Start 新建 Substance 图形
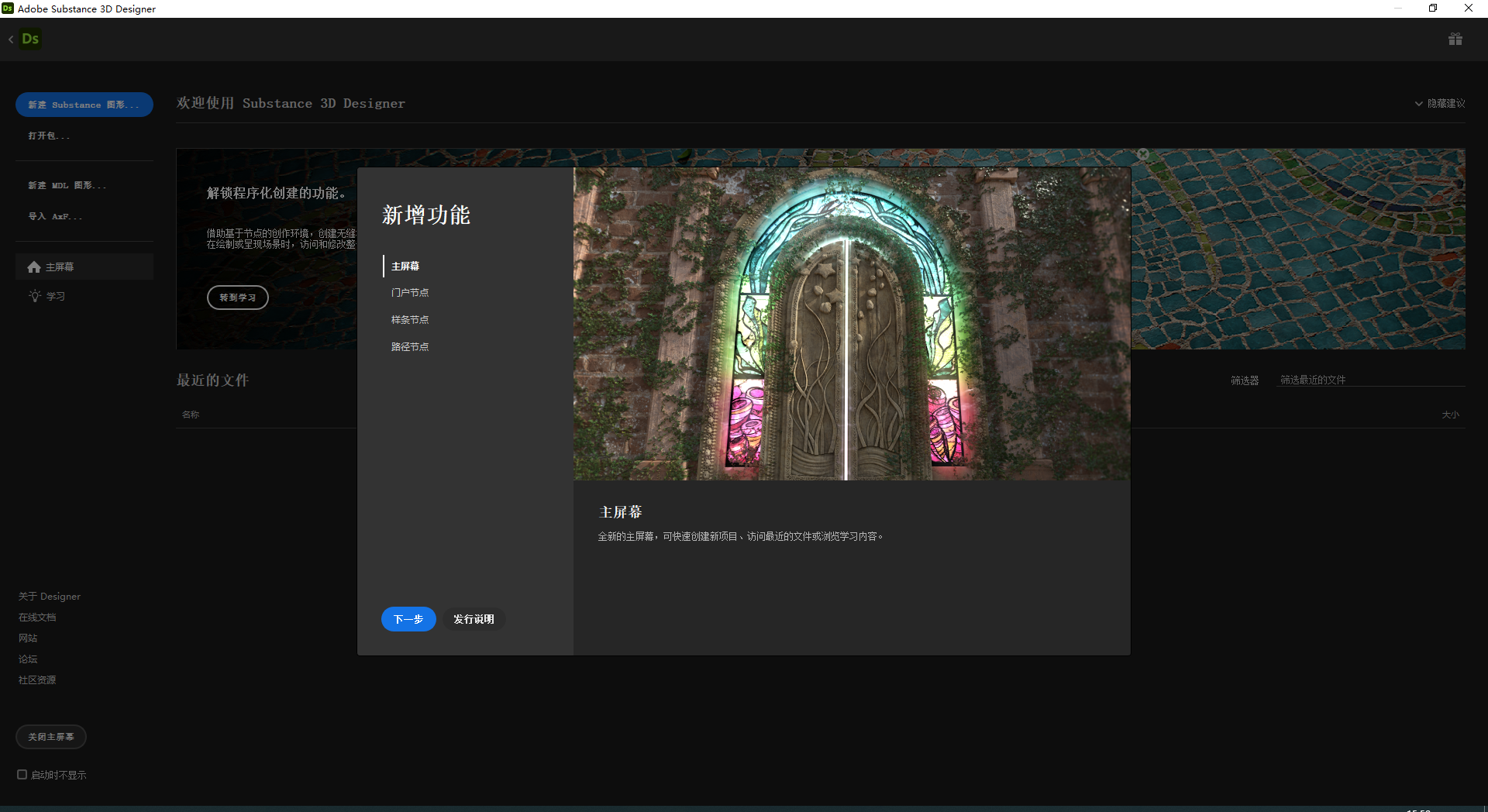The width and height of the screenshot is (1488, 812). click(84, 105)
